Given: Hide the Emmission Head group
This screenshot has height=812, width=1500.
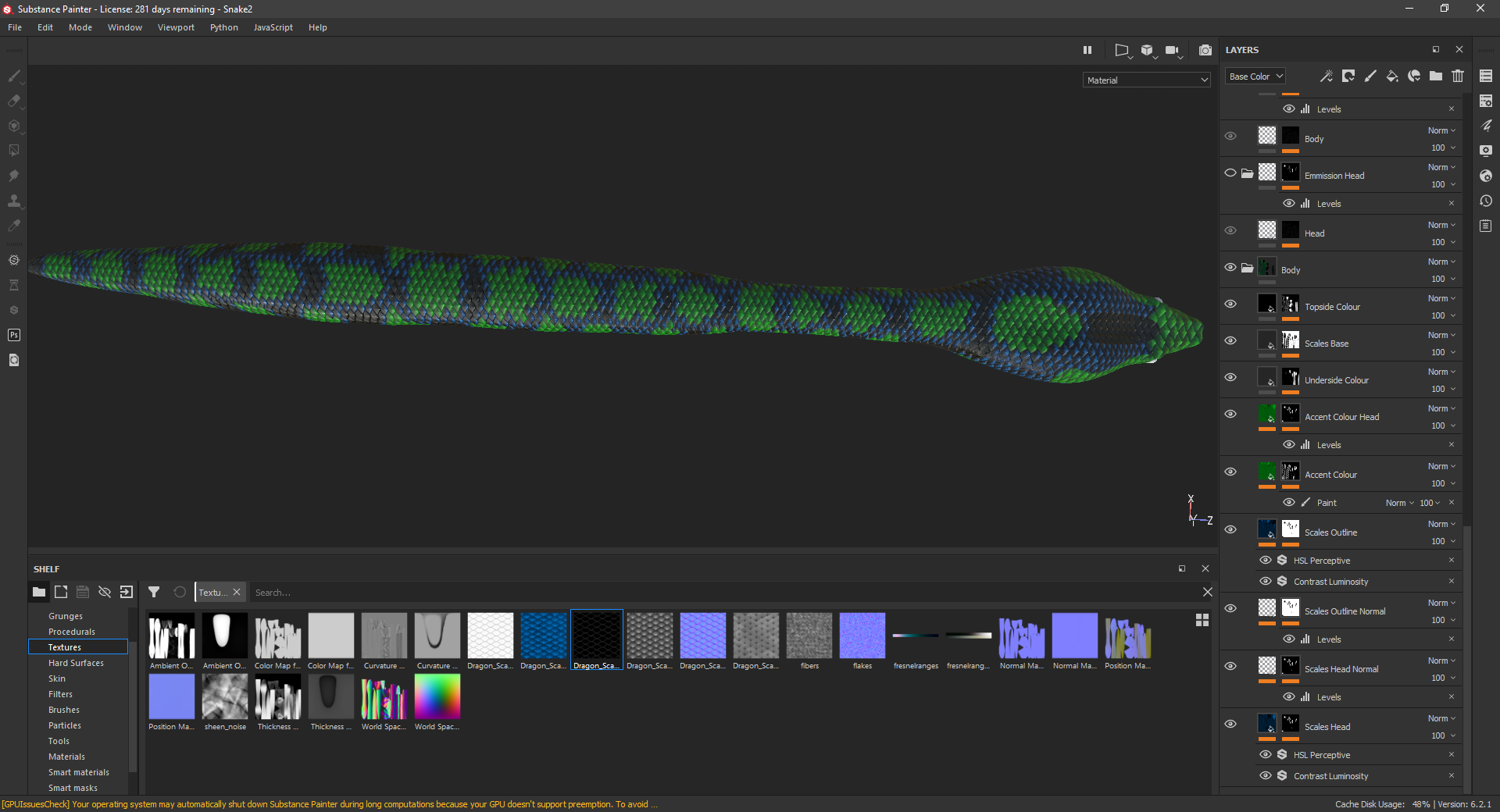Looking at the screenshot, I should click(x=1230, y=173).
